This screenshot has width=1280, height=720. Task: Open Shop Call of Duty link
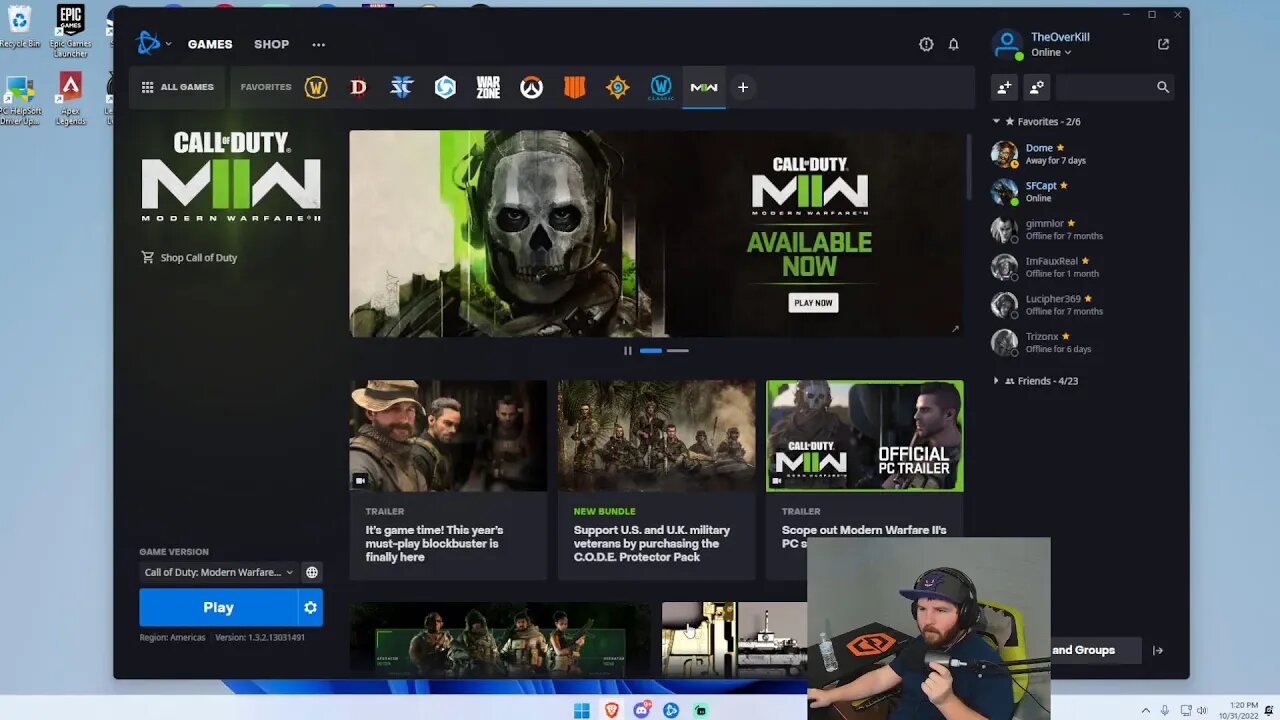tap(189, 257)
